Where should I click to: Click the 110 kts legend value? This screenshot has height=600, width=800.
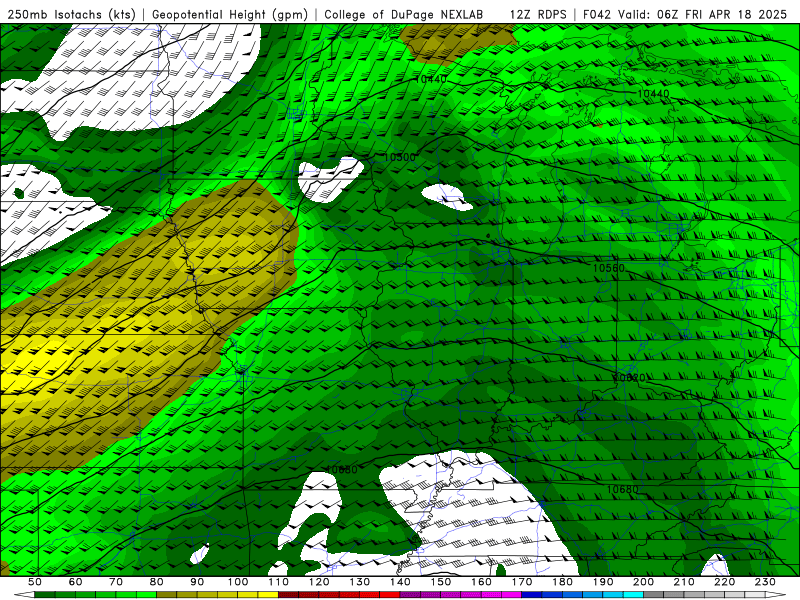pyautogui.click(x=278, y=582)
